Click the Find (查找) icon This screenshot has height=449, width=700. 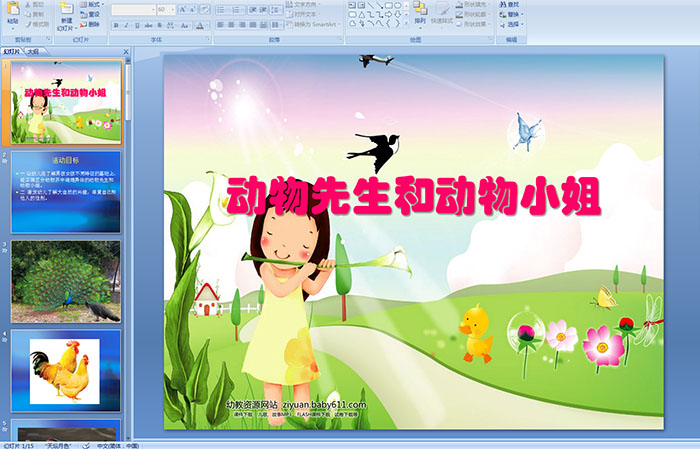(512, 4)
